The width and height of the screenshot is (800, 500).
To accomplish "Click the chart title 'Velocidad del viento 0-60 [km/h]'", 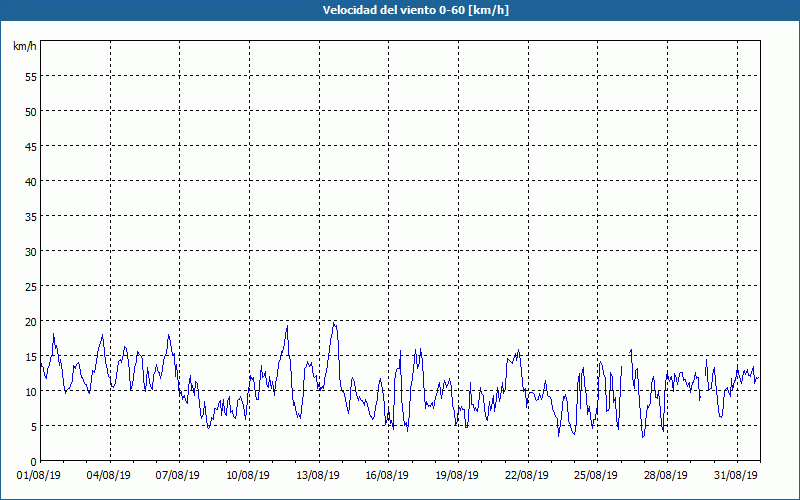I will [x=416, y=10].
